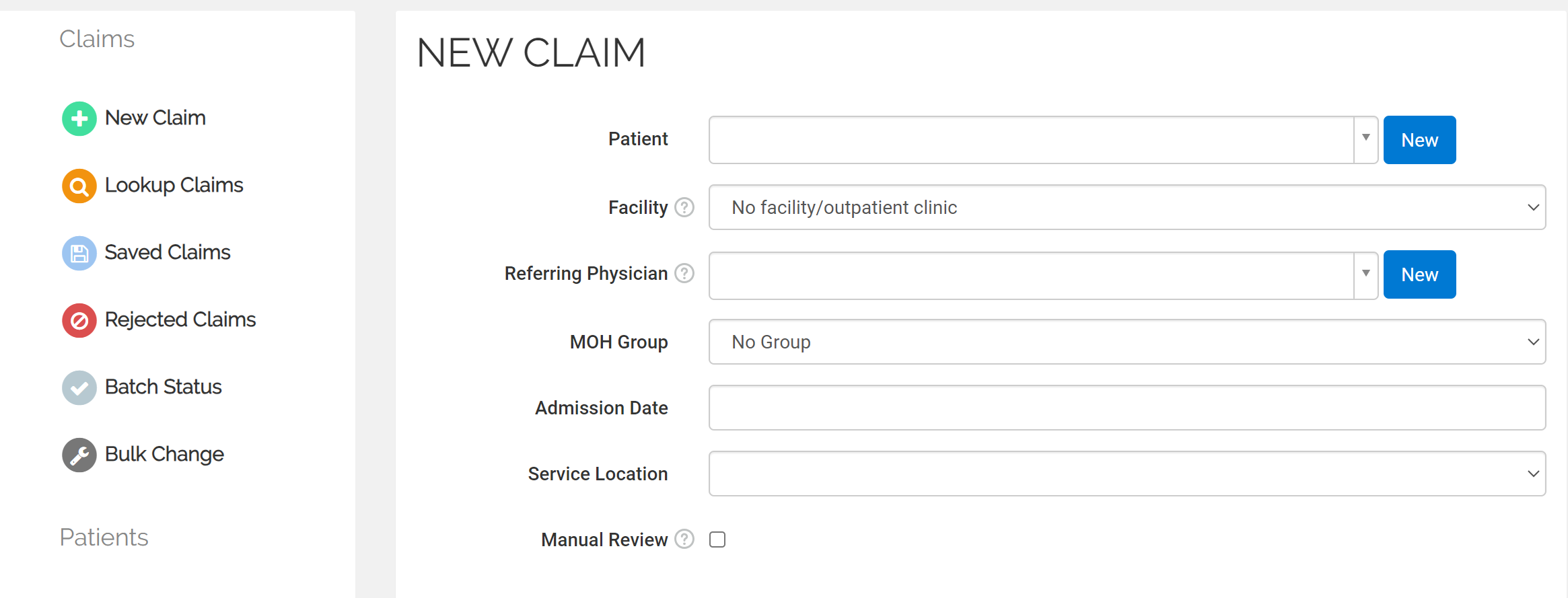Viewport: 1568px width, 598px height.
Task: Click the blue floppy Saved Claims icon
Action: [79, 254]
